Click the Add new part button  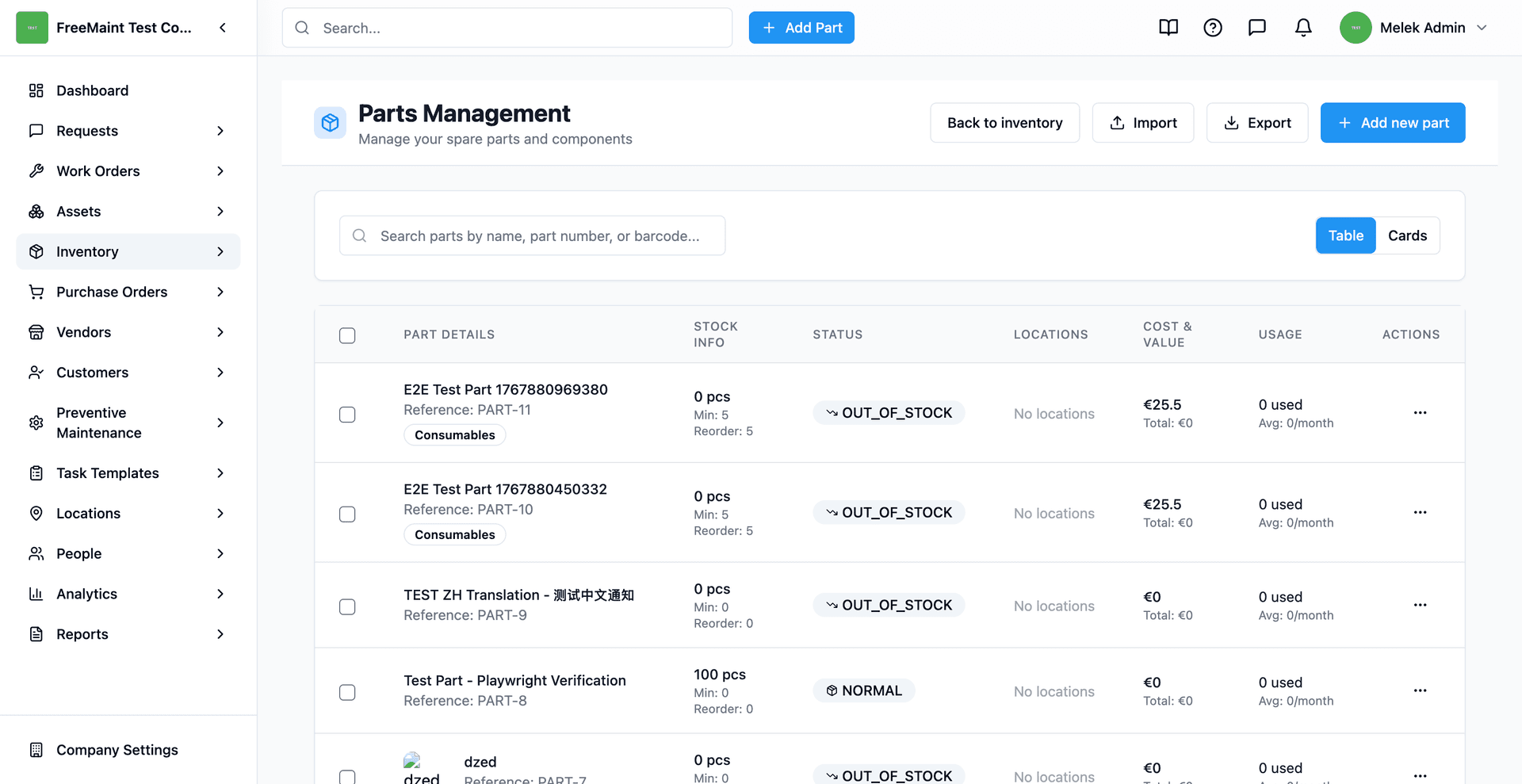[x=1393, y=123]
